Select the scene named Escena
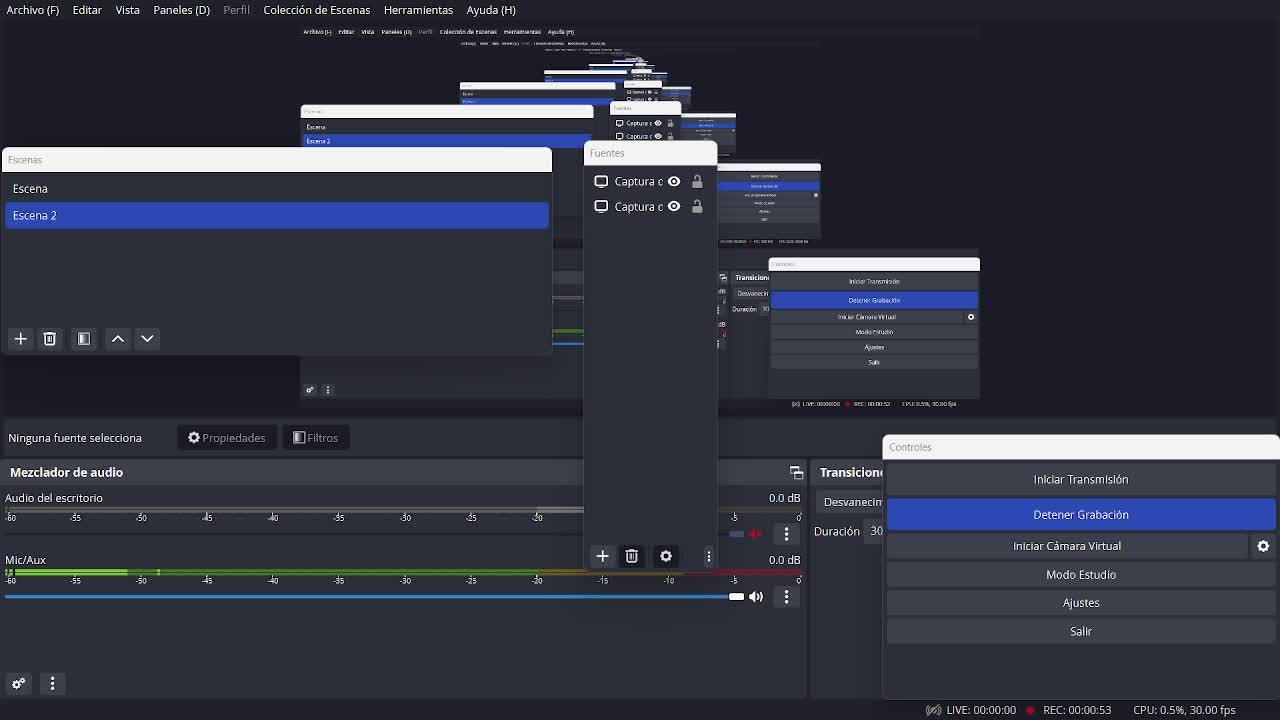1280x720 pixels. coord(277,189)
